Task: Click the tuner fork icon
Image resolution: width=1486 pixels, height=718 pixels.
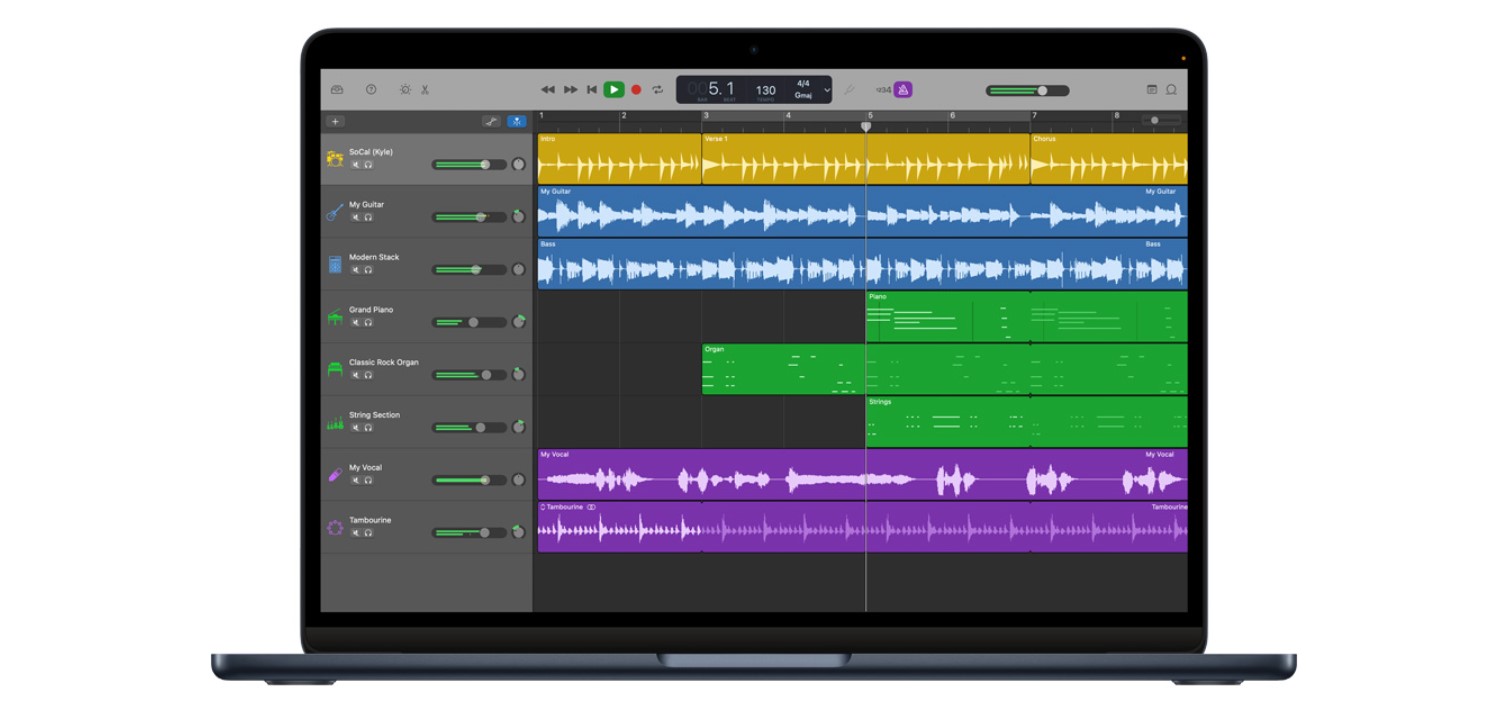Action: [x=849, y=90]
